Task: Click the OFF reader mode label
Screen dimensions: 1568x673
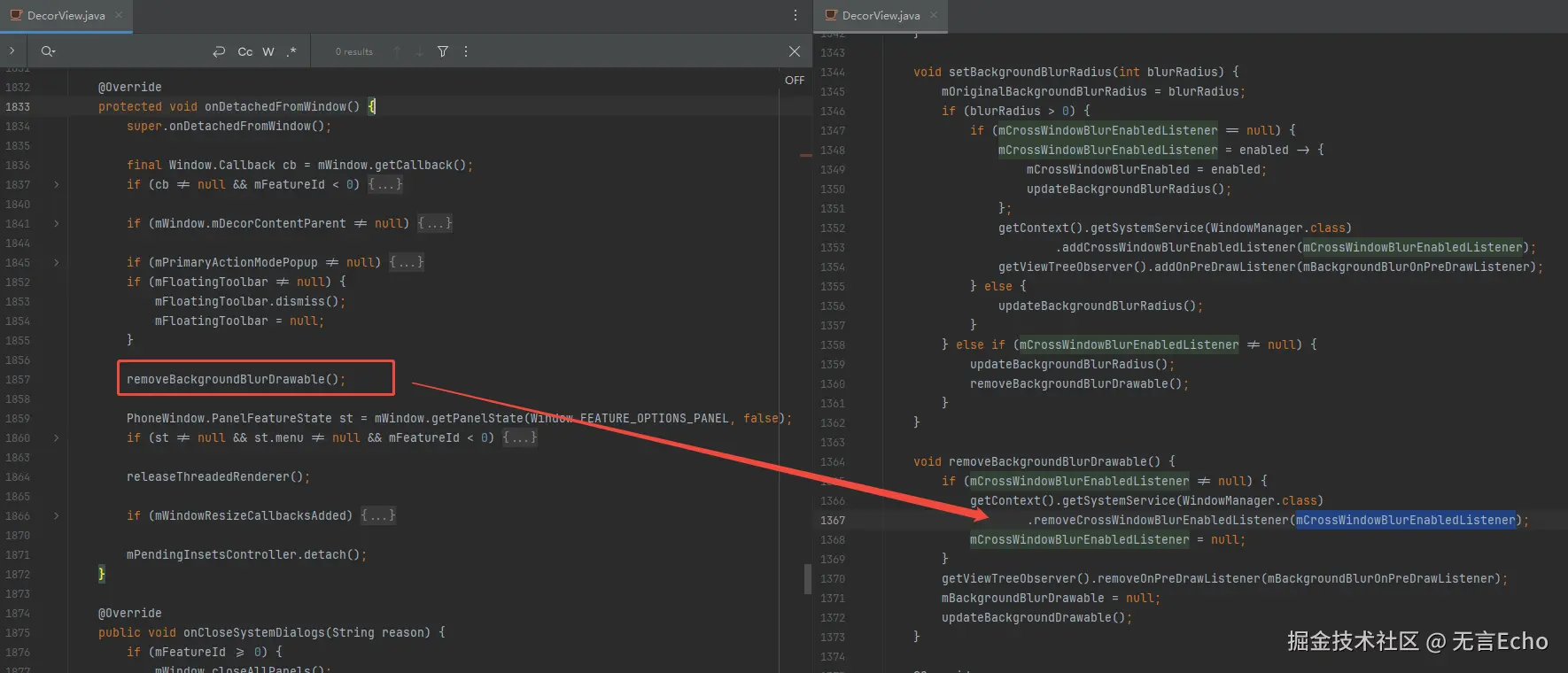Action: [795, 80]
